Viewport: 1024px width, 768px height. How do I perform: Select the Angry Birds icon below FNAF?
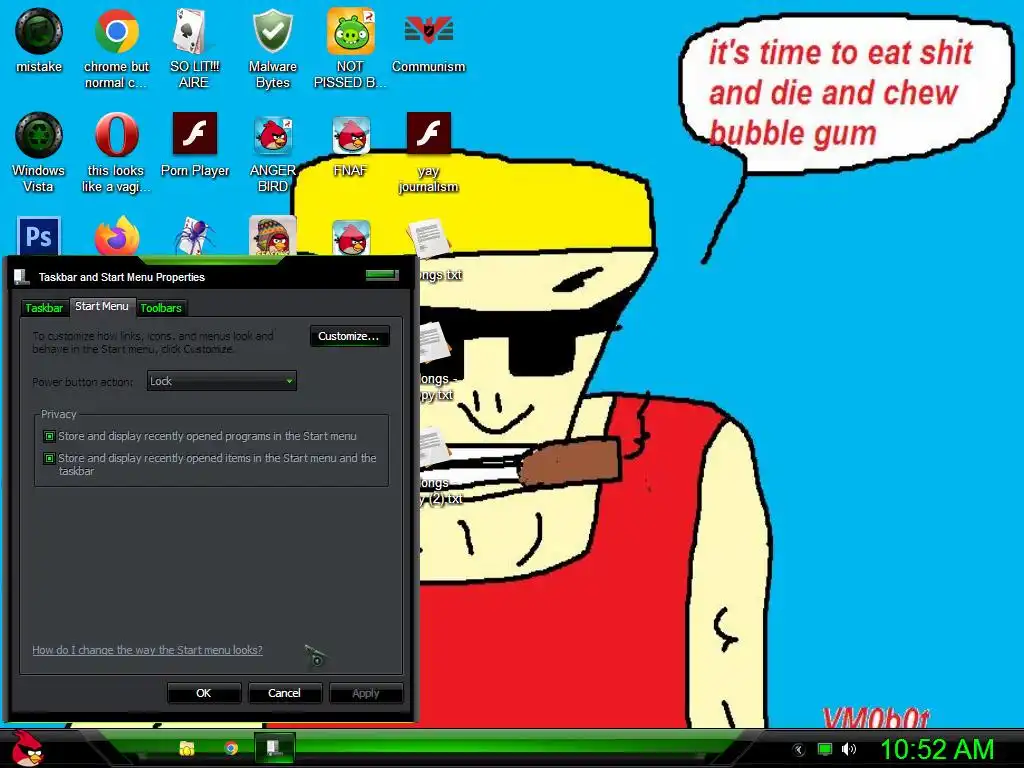pyautogui.click(x=351, y=237)
